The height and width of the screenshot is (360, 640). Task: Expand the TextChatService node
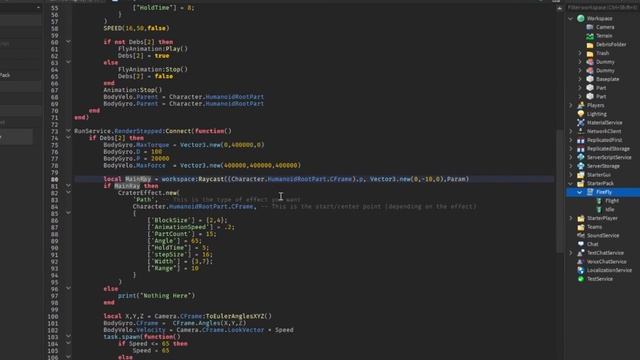pyautogui.click(x=571, y=253)
